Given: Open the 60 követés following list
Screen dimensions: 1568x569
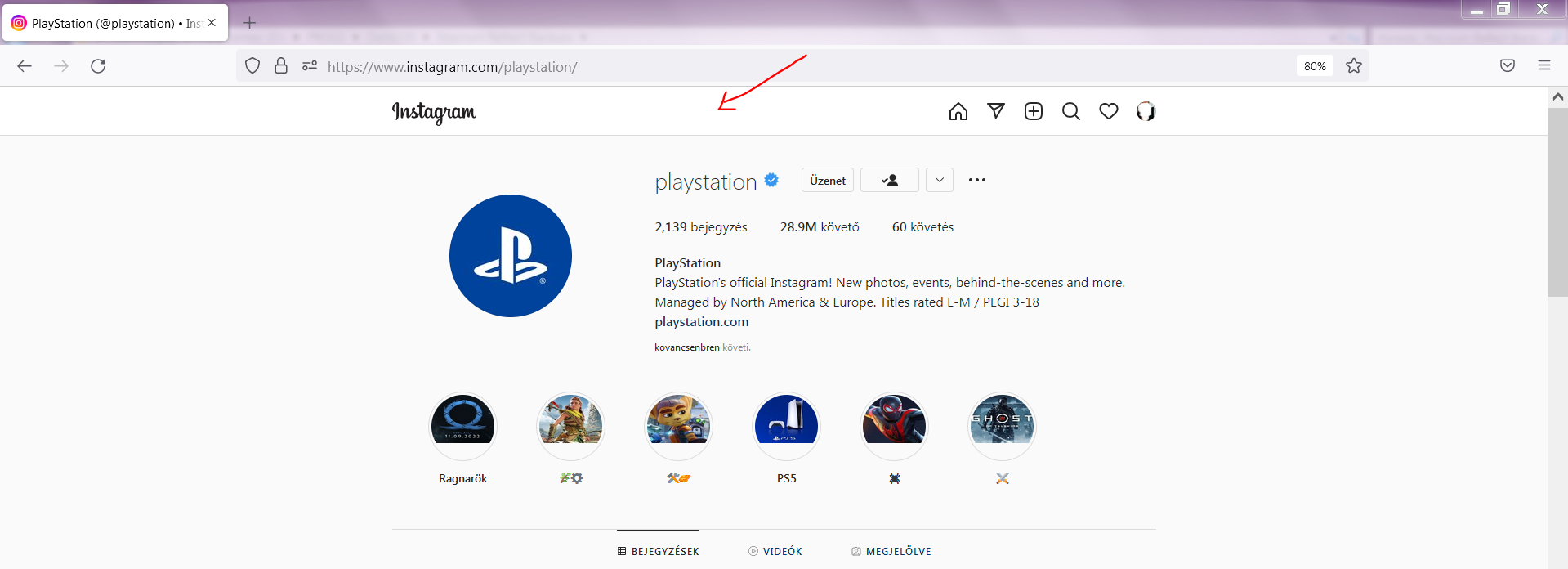Looking at the screenshot, I should click(922, 227).
